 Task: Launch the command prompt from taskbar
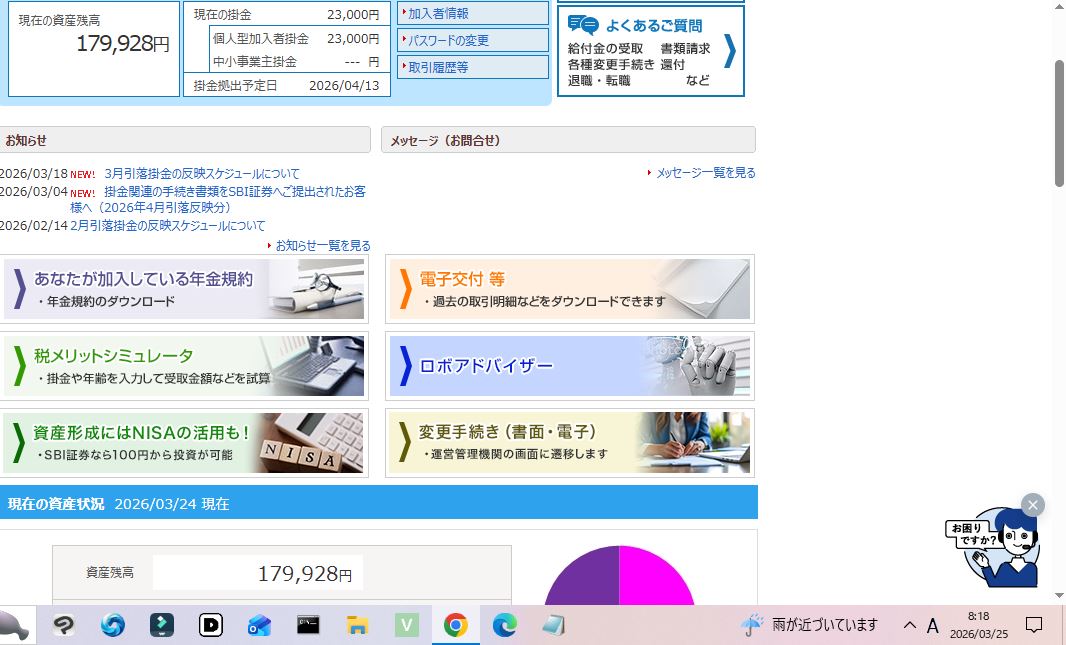(x=308, y=626)
